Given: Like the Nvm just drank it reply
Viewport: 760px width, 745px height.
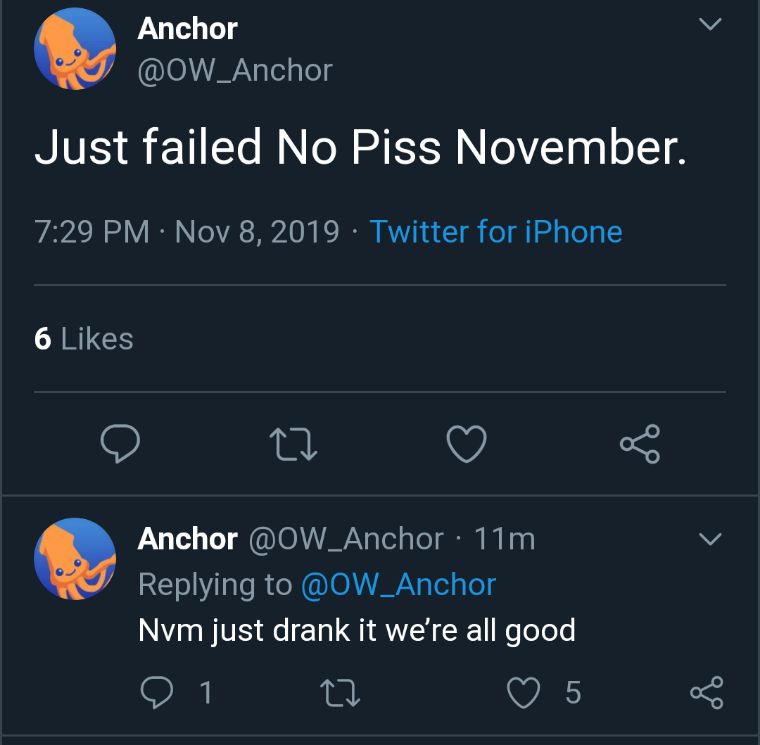Looking at the screenshot, I should [524, 692].
